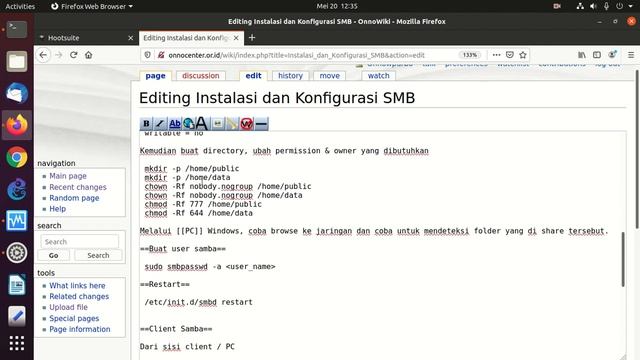The image size is (640, 360).
Task: Open Files manager from dock
Action: 17,61
